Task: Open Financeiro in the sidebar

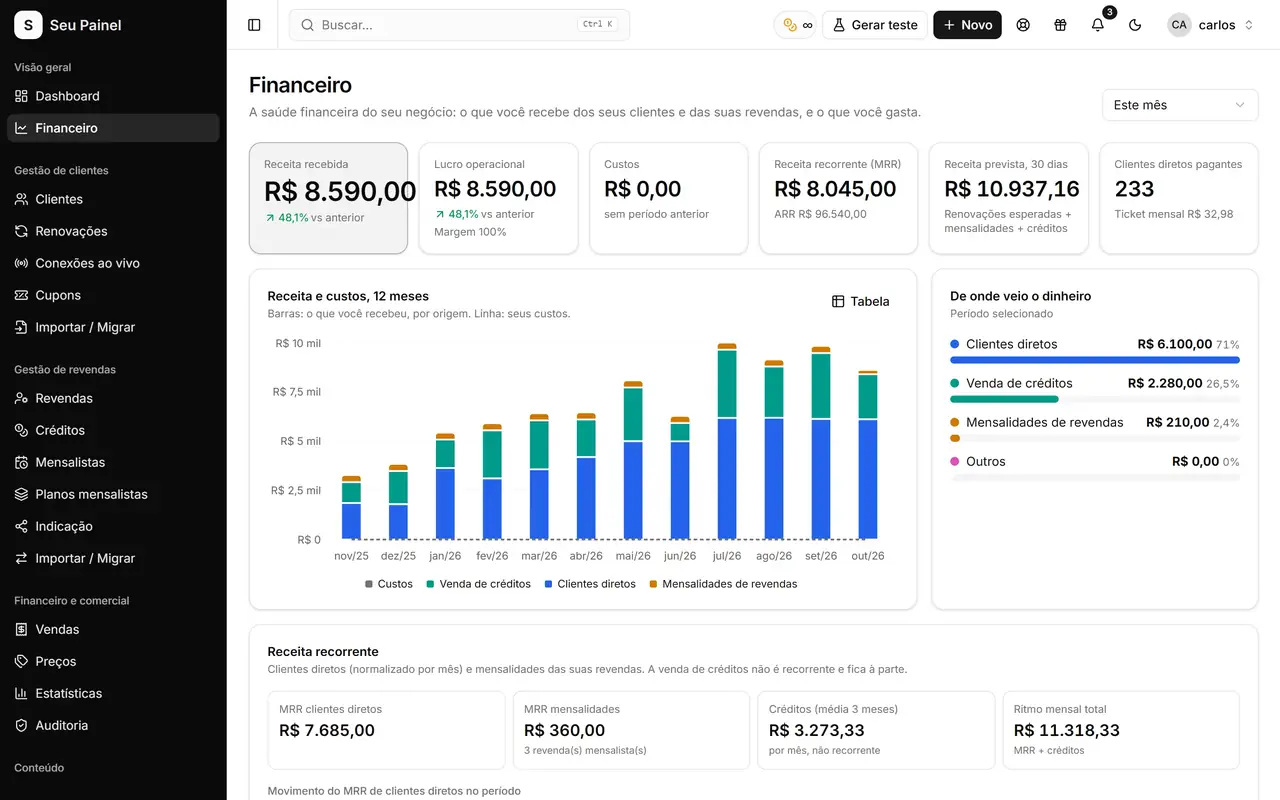Action: tap(113, 128)
